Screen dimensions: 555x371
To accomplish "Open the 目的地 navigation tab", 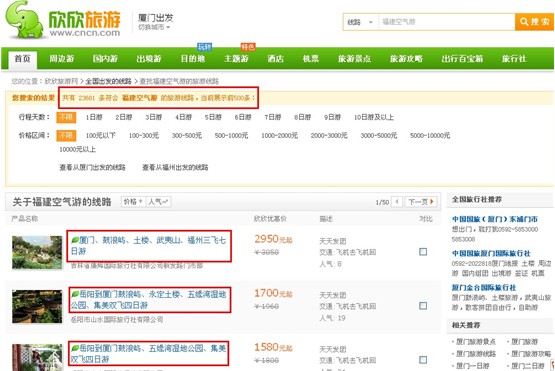I will tap(193, 59).
